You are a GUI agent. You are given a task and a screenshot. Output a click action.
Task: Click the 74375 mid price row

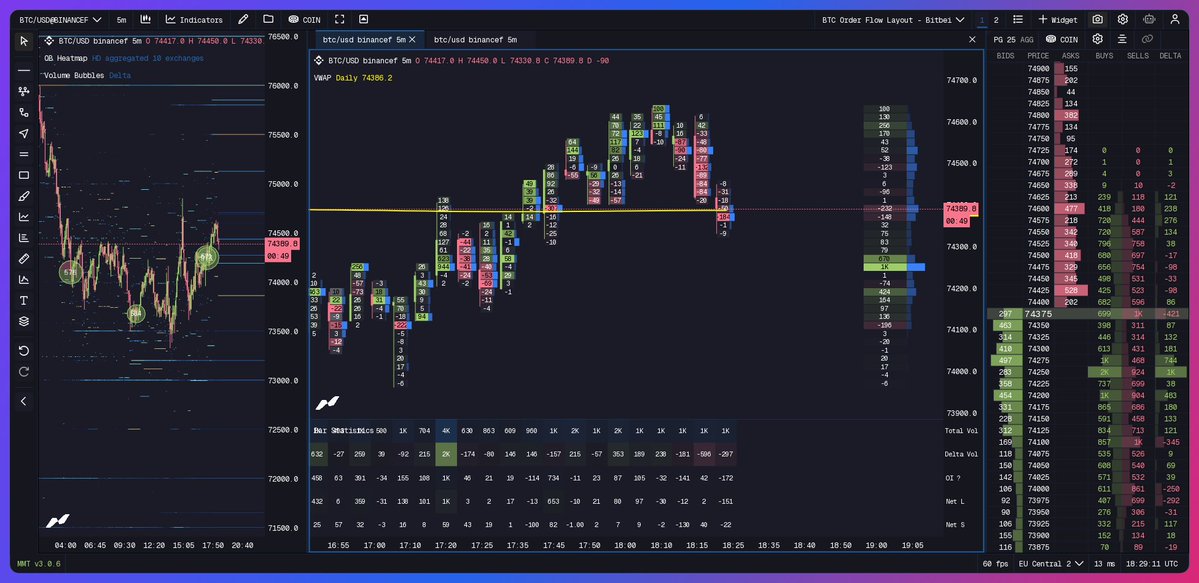[1088, 314]
